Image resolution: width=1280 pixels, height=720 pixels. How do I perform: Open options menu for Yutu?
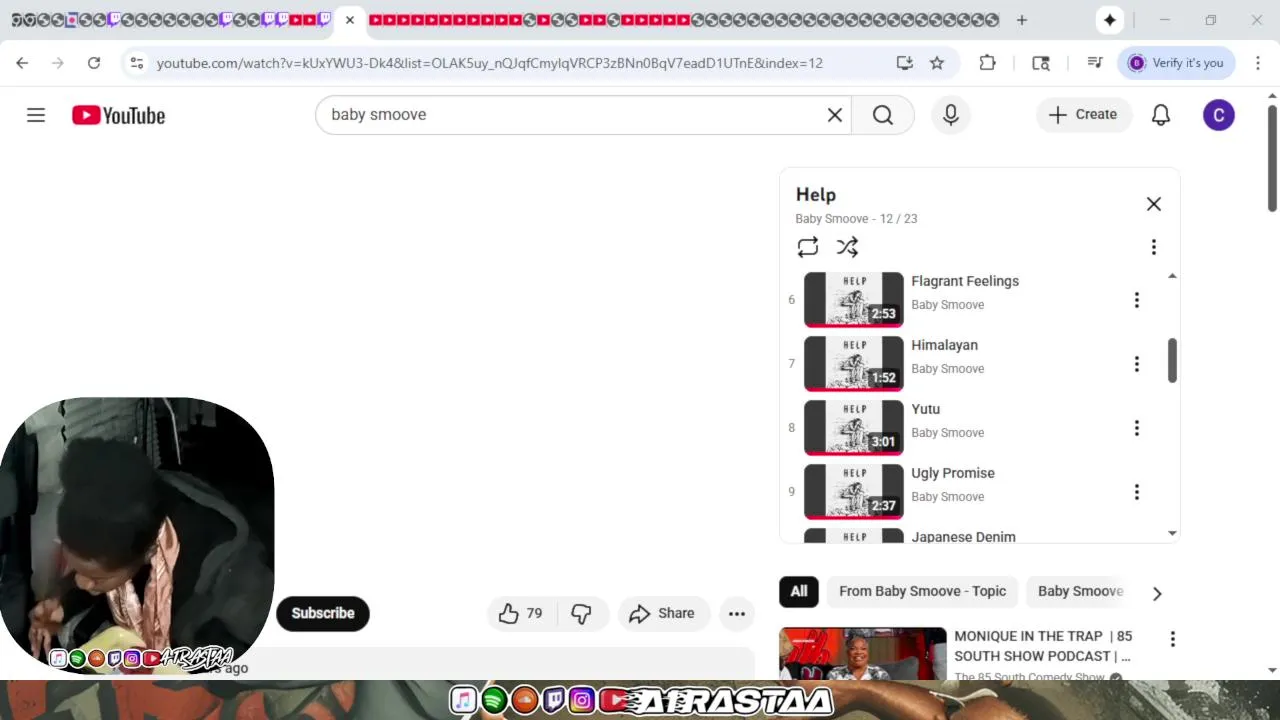(1136, 428)
